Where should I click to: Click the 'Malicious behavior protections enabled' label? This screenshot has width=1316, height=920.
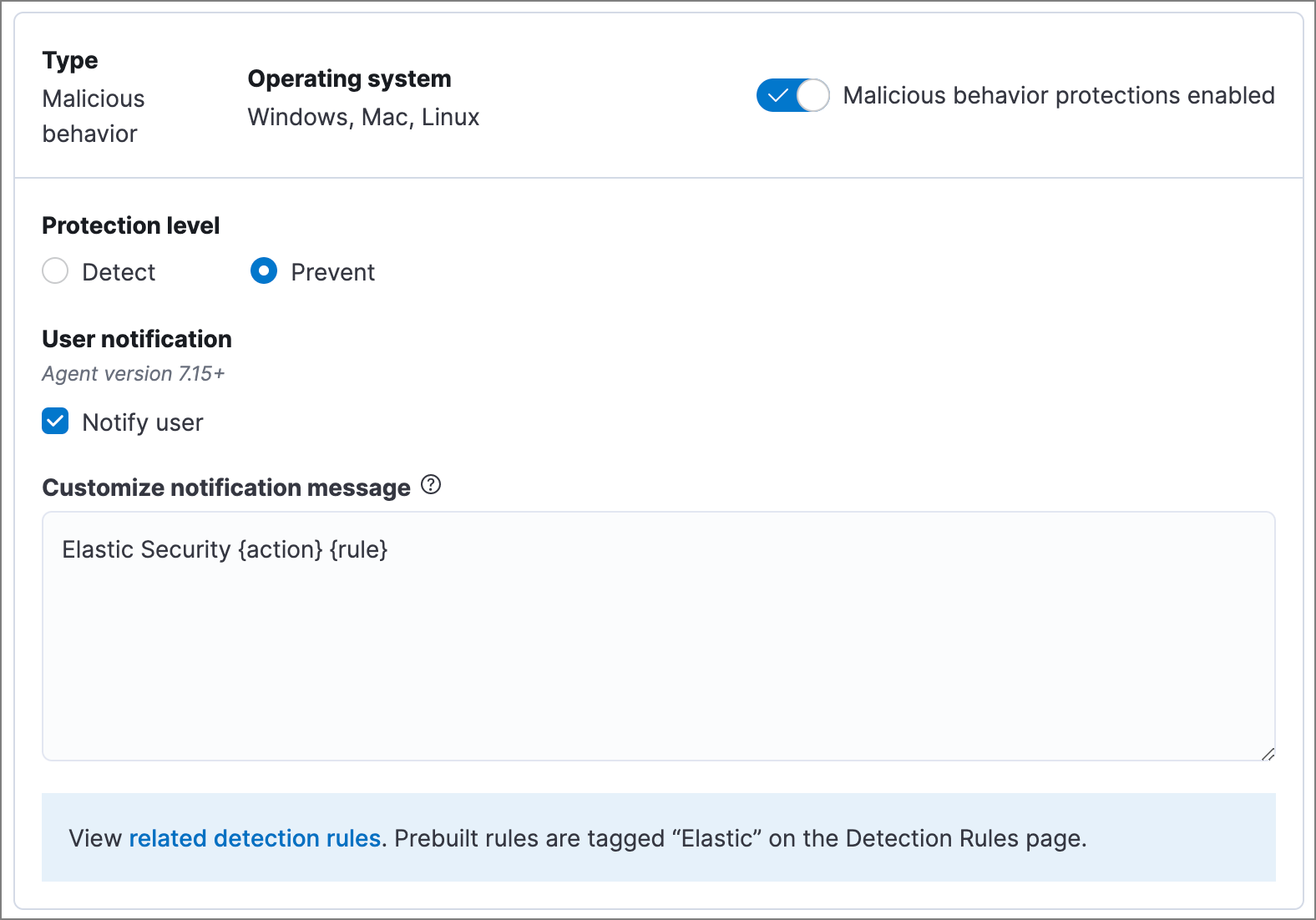pyautogui.click(x=1058, y=96)
